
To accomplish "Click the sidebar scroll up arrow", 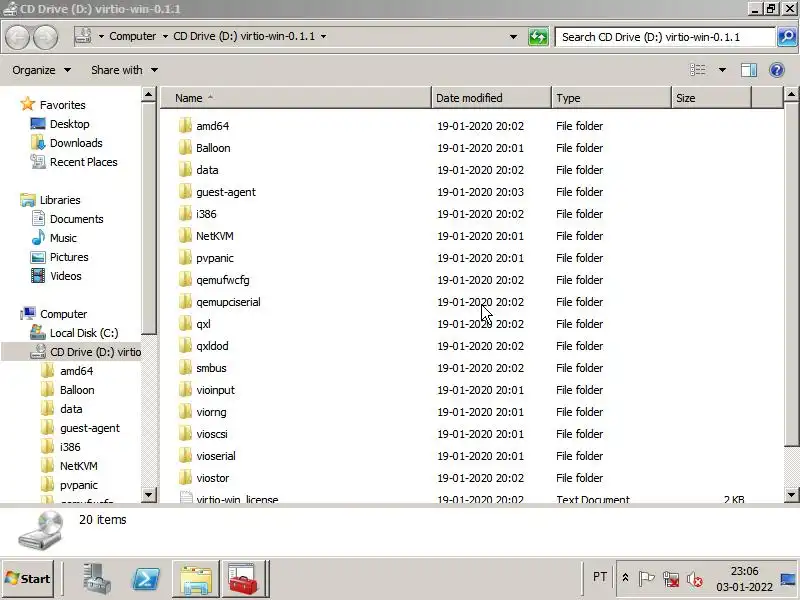I will (x=148, y=94).
